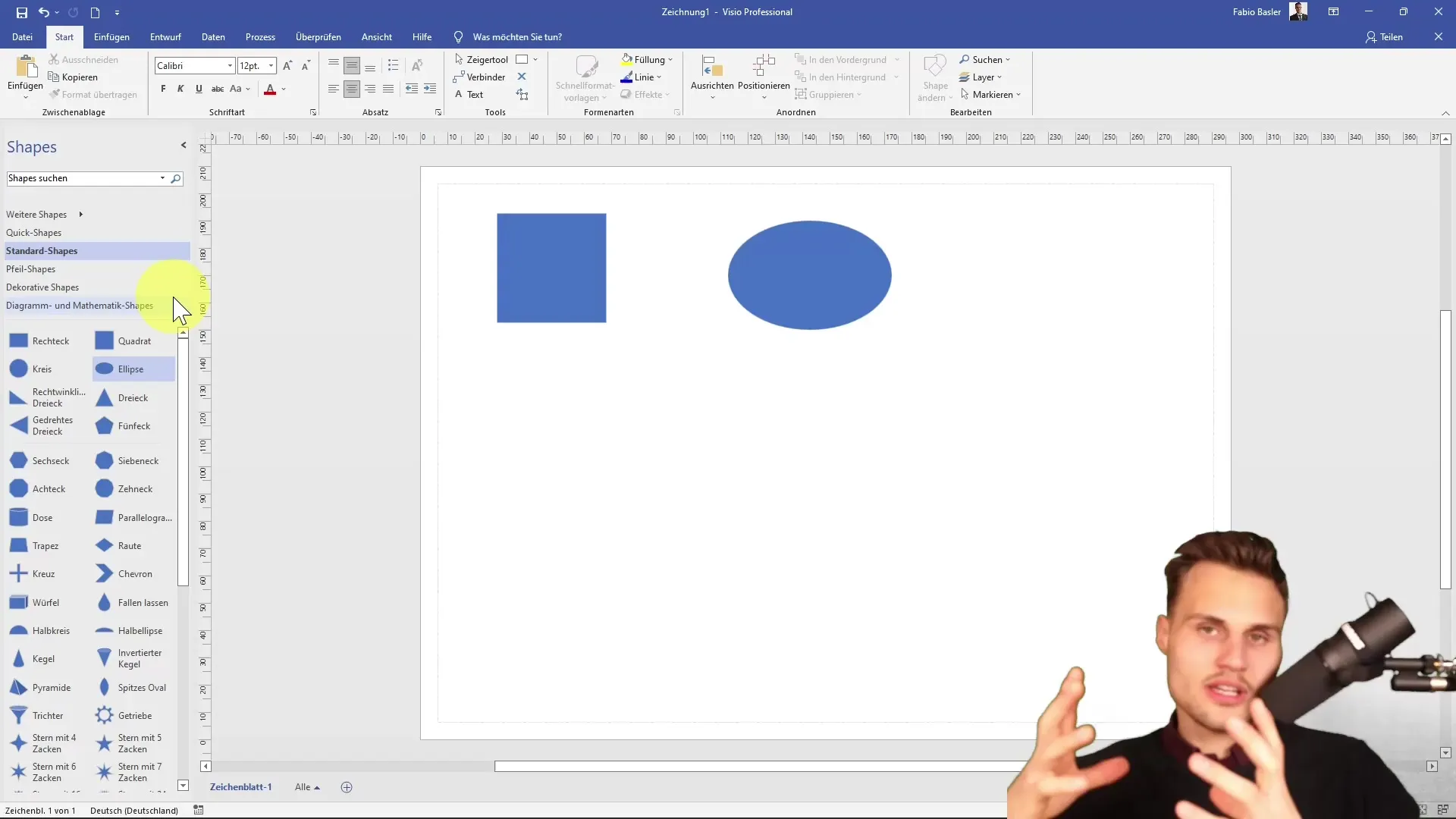Image resolution: width=1456 pixels, height=819 pixels.
Task: Select the Kreis shape icon
Action: pos(19,369)
